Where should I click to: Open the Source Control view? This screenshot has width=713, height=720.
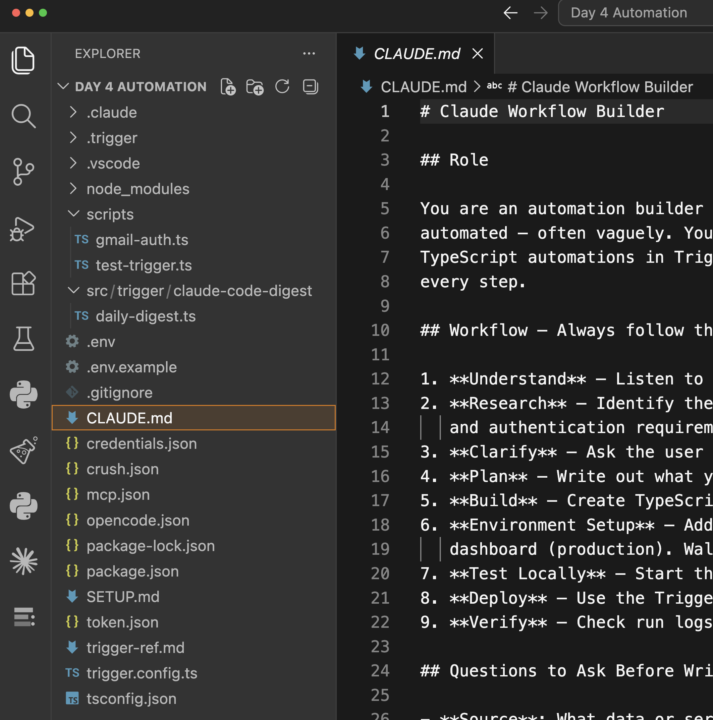(x=23, y=172)
